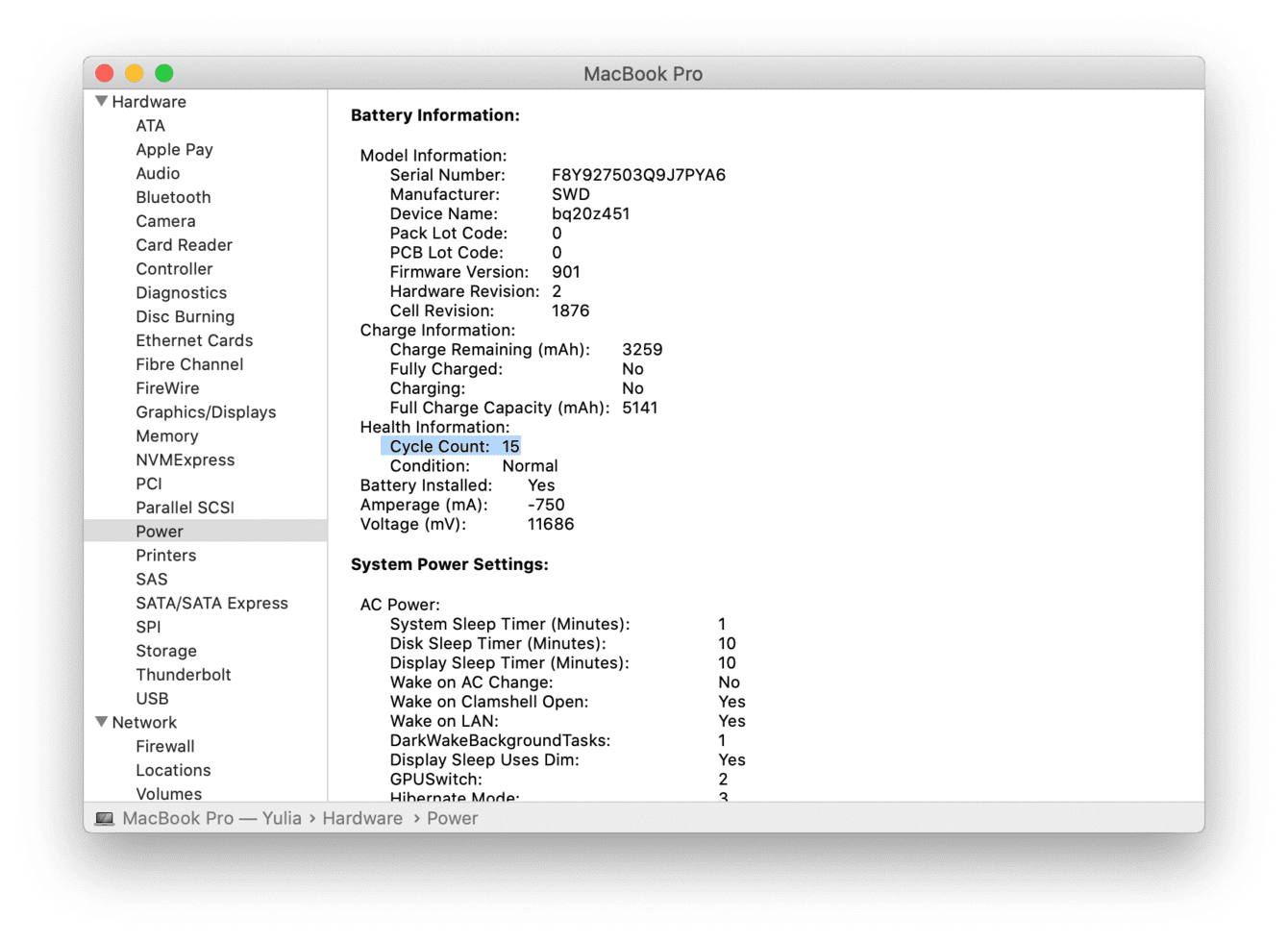Select Camera in sidebar
1288x943 pixels.
pos(165,221)
